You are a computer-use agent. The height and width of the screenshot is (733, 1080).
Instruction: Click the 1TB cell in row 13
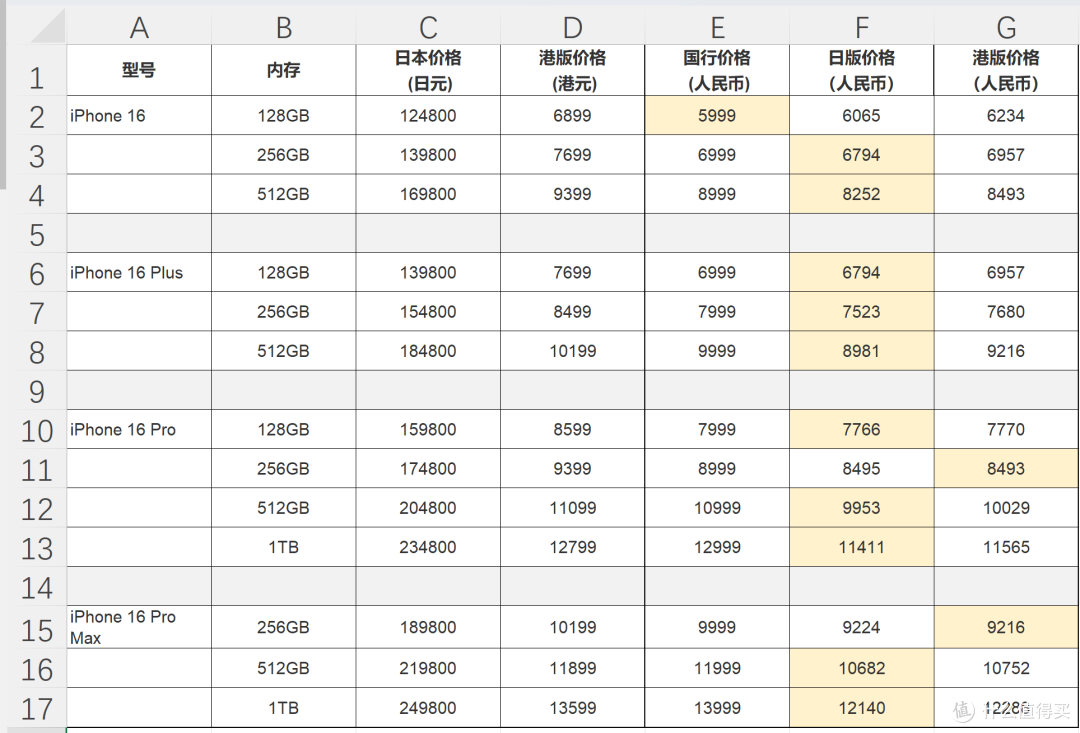(283, 548)
